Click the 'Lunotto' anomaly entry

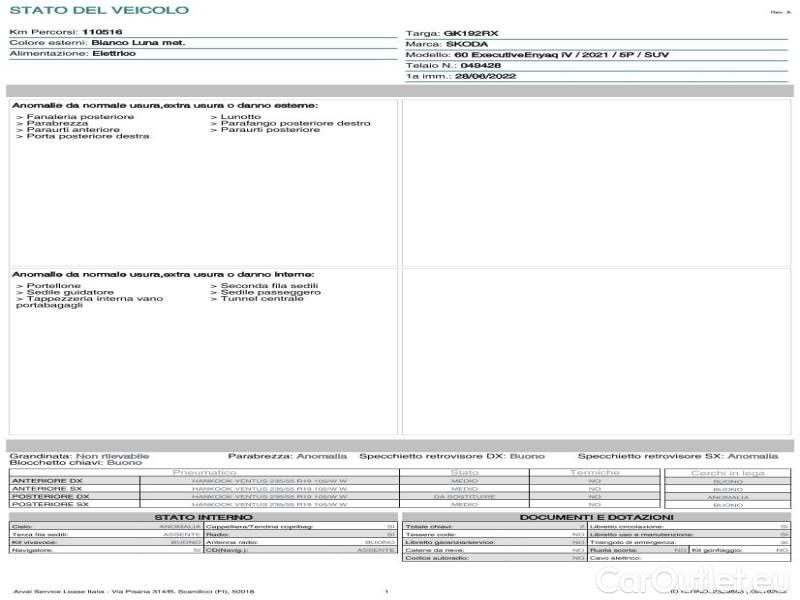241,117
